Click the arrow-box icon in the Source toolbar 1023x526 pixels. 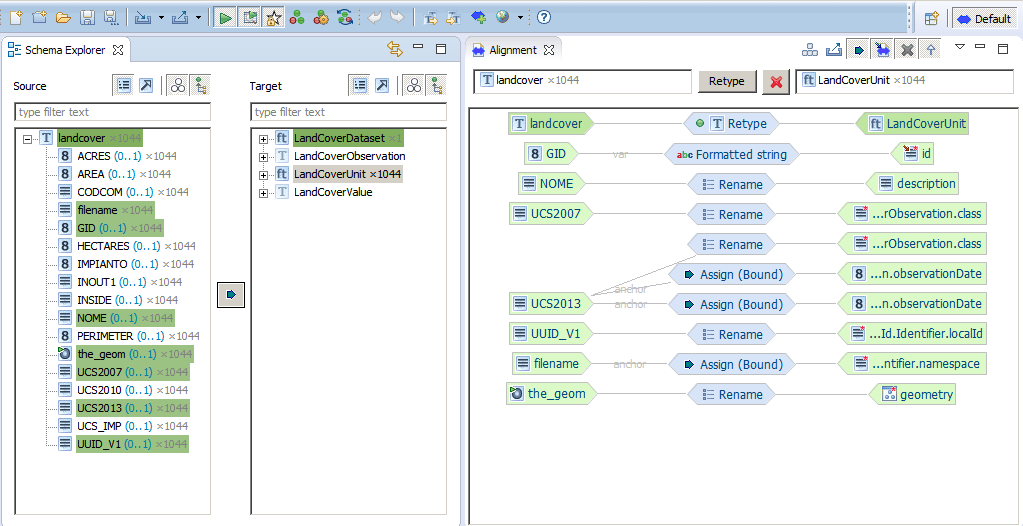[146, 85]
